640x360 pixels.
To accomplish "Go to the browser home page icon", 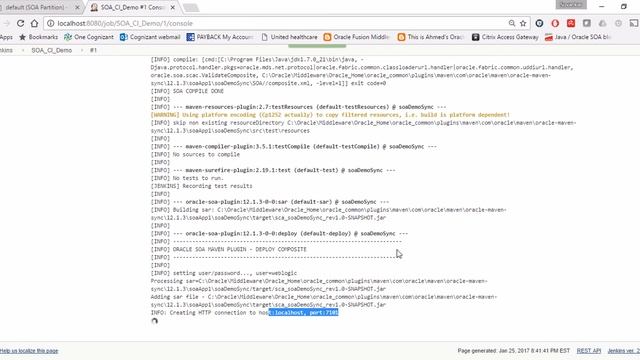I will point(35,23).
